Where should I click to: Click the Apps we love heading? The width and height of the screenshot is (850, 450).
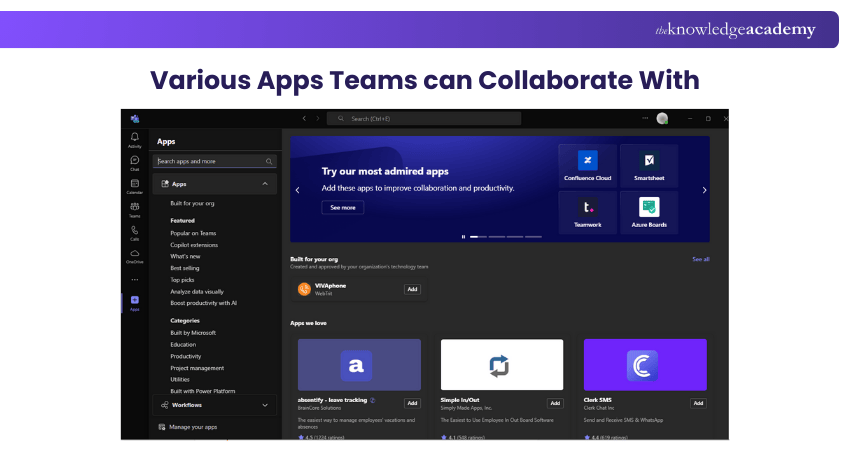[x=308, y=323]
